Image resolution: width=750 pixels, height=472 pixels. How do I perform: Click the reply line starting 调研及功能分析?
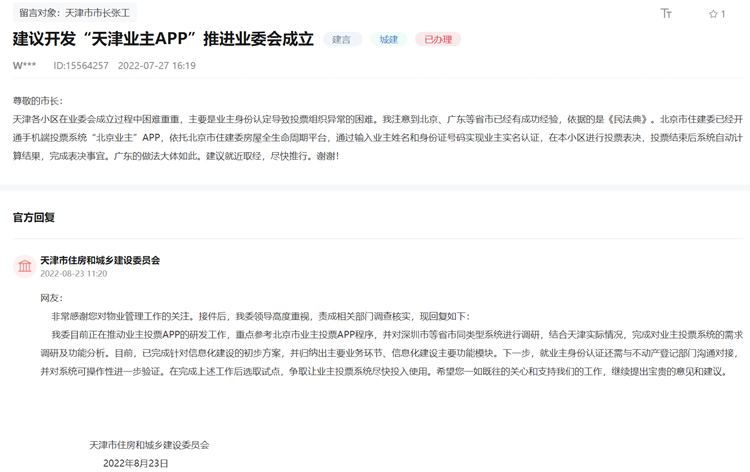(391, 353)
